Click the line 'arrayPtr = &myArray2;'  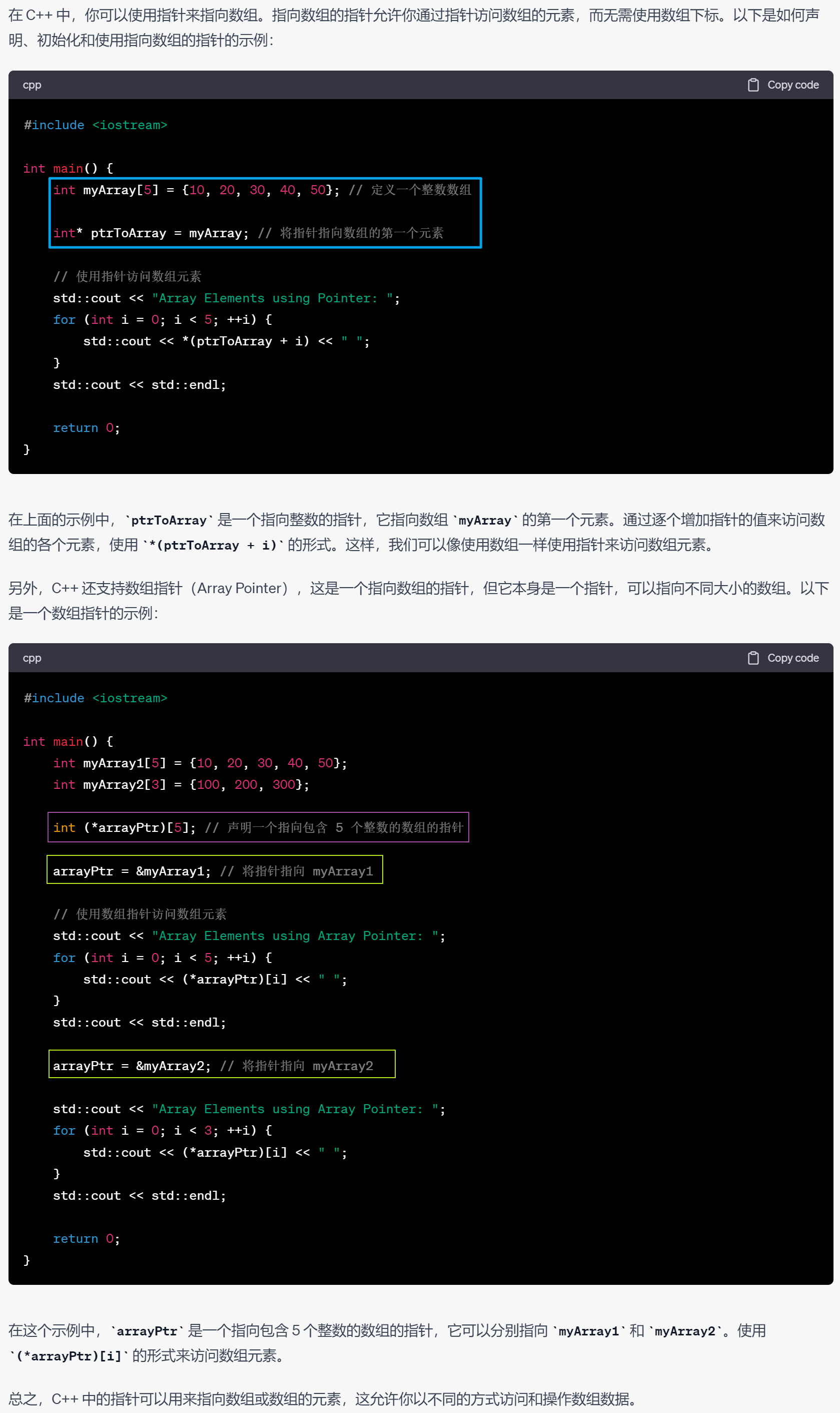coord(132,1066)
